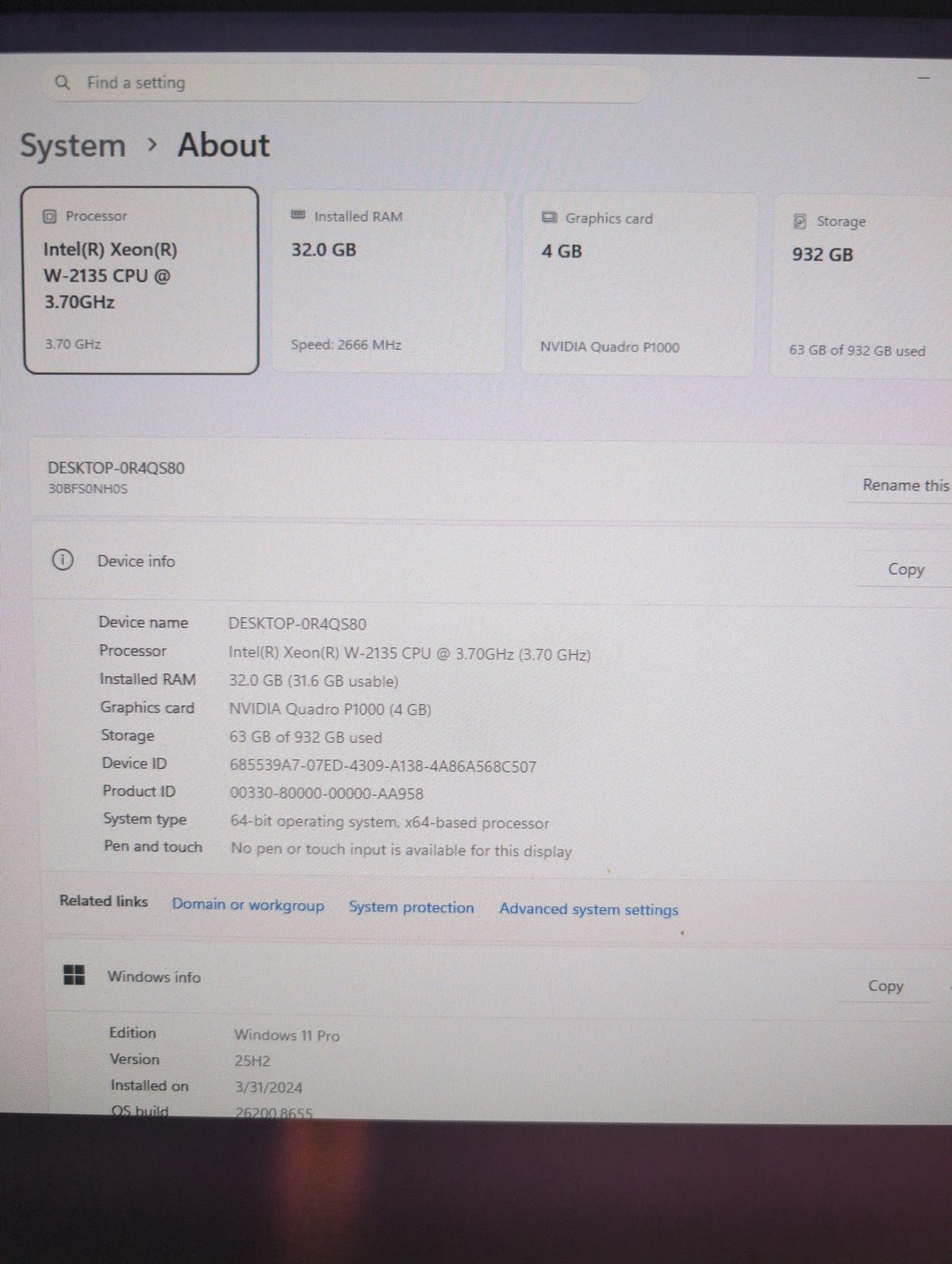The height and width of the screenshot is (1264, 952).
Task: Select device name value DESKTOP-0R4QS80 in Device info
Action: pyautogui.click(x=297, y=624)
